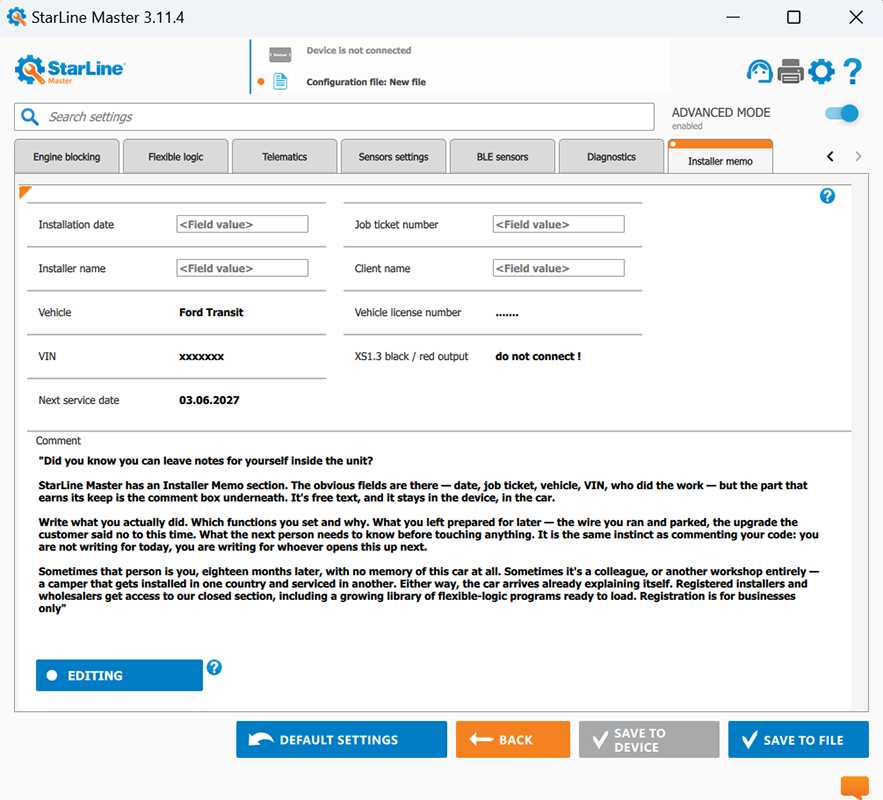
Task: Click Save to Device button
Action: pos(649,739)
